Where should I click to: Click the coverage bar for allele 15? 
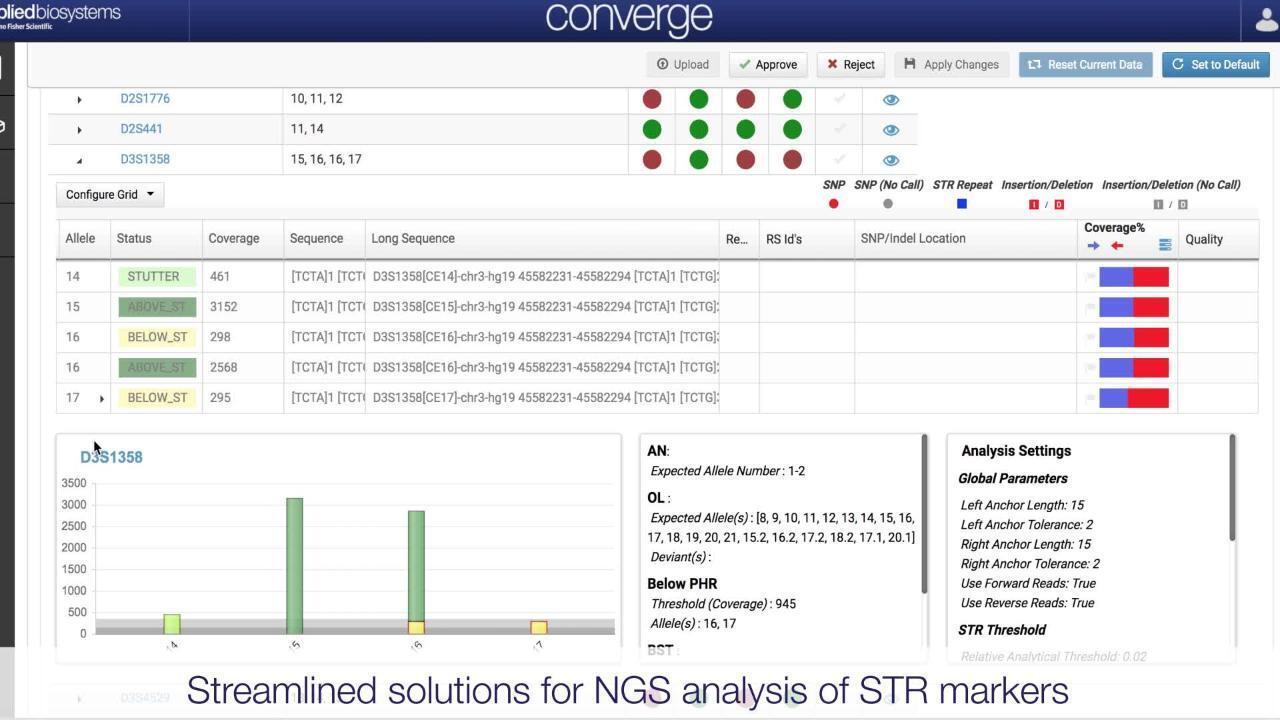1134,307
